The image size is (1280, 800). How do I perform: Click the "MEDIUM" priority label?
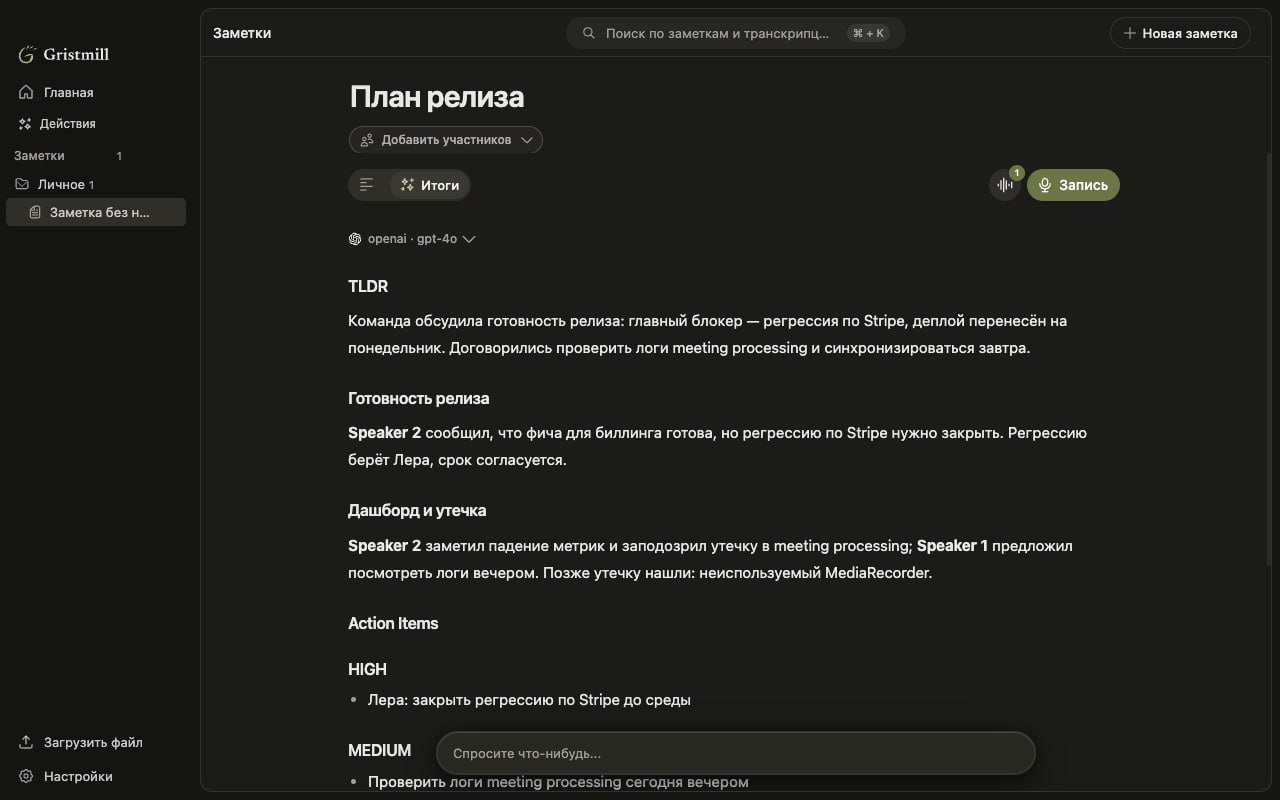point(379,750)
